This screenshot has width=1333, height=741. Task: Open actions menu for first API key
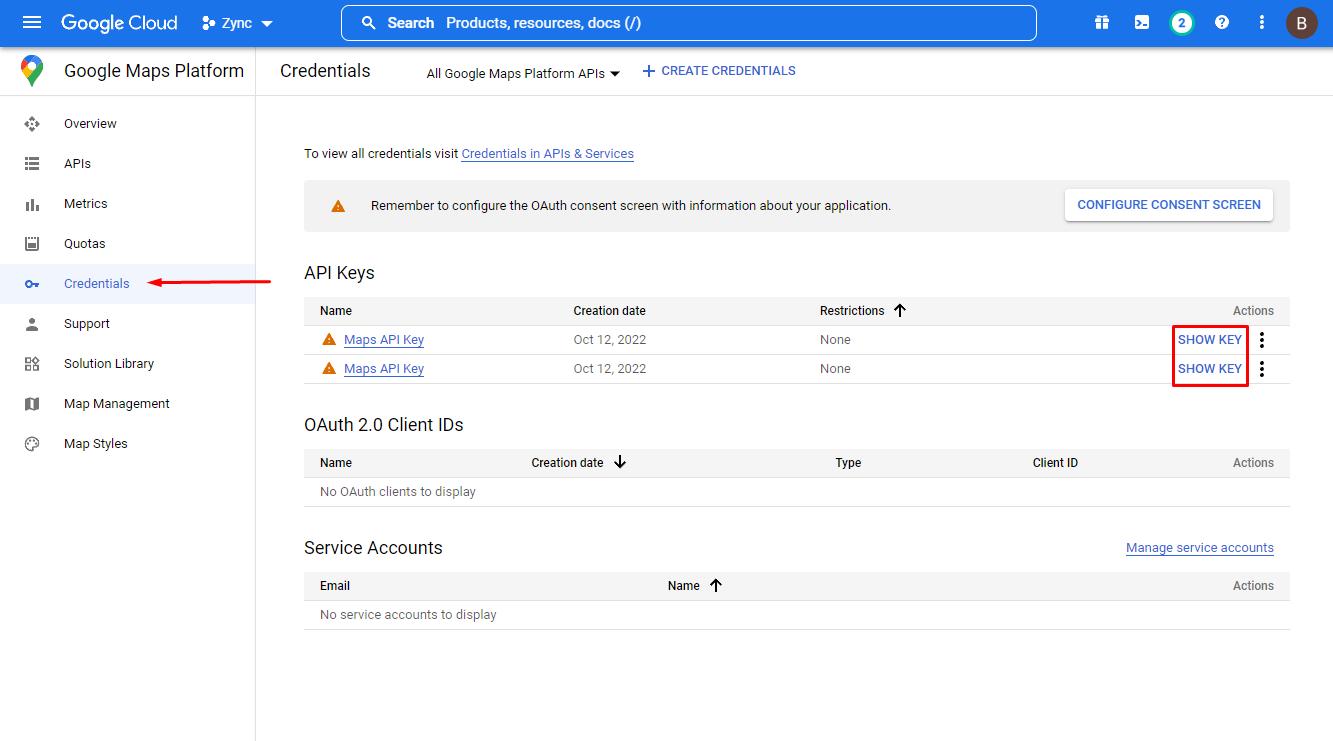(x=1262, y=340)
